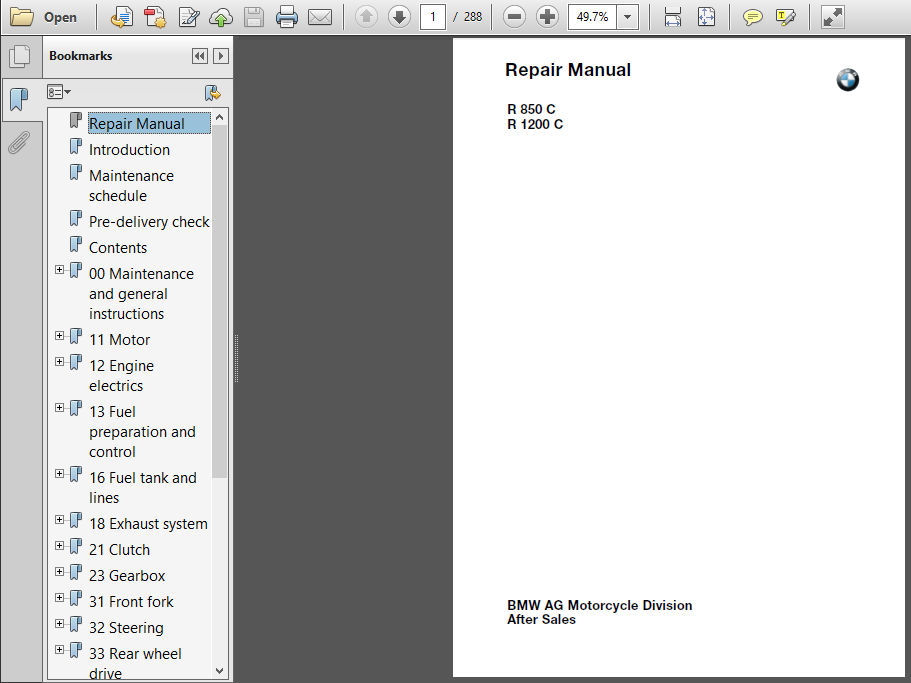Viewport: 911px width, 683px height.
Task: Jump to the Pre-delivery check bookmark
Action: (149, 222)
